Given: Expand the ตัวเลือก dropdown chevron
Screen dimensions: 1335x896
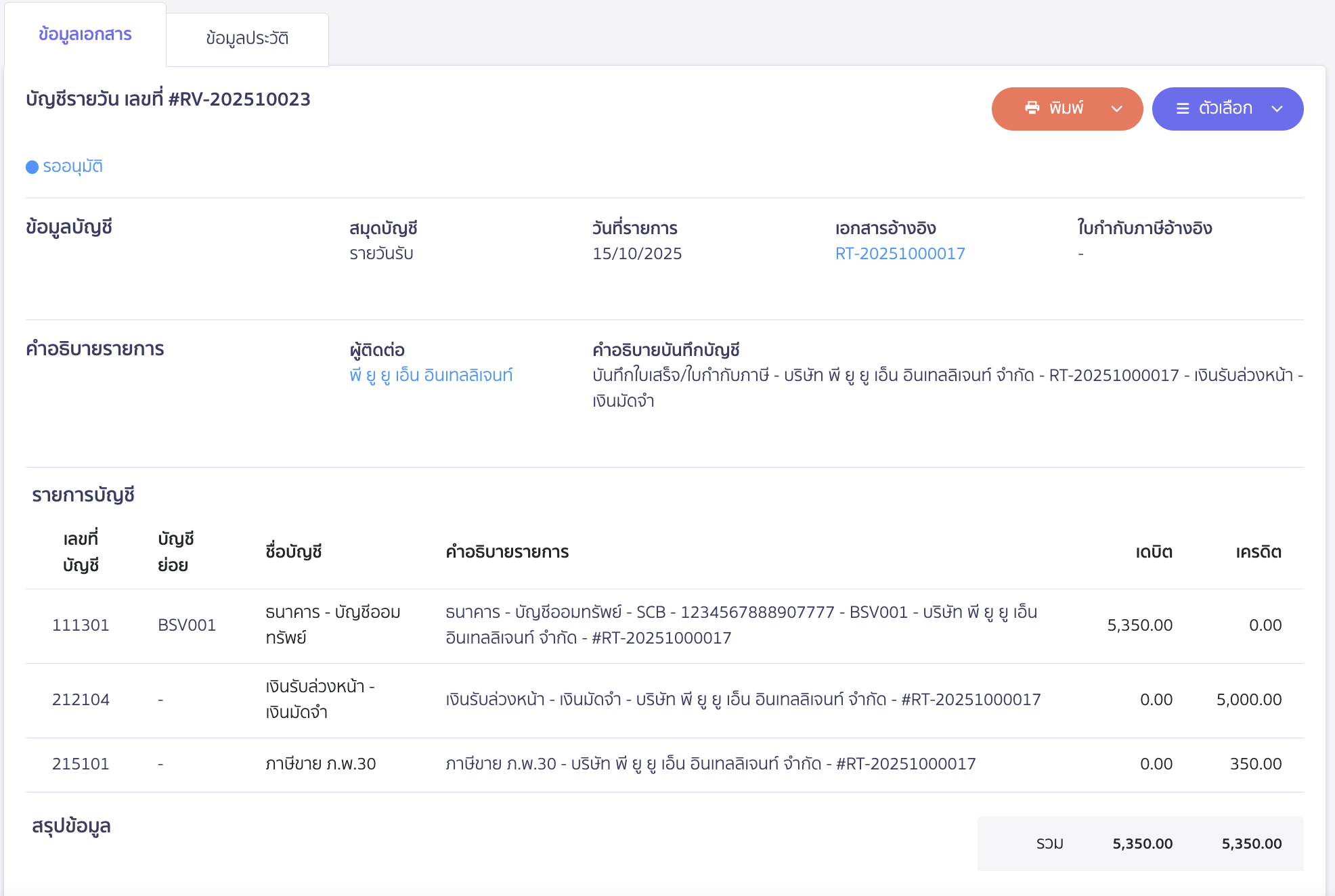Looking at the screenshot, I should pyautogui.click(x=1277, y=108).
